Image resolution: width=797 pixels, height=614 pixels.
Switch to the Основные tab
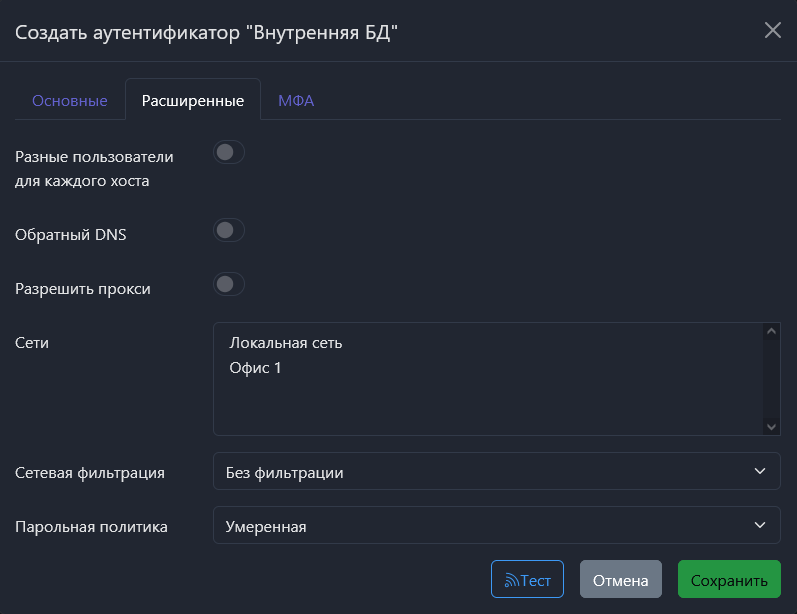tap(70, 101)
